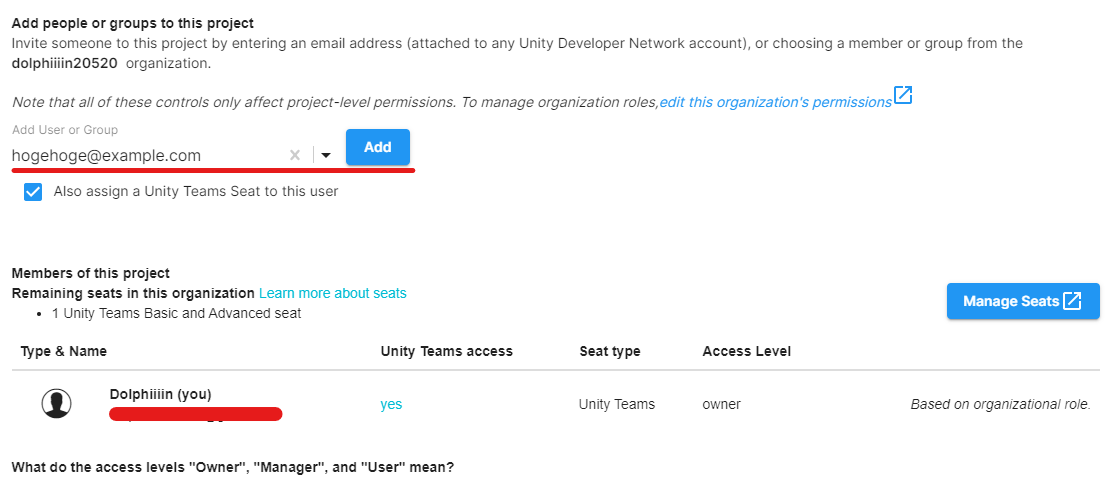Image resolution: width=1114 pixels, height=487 pixels.
Task: Click '1 Unity Teams Basic and Advanced seat' text
Action: point(176,313)
